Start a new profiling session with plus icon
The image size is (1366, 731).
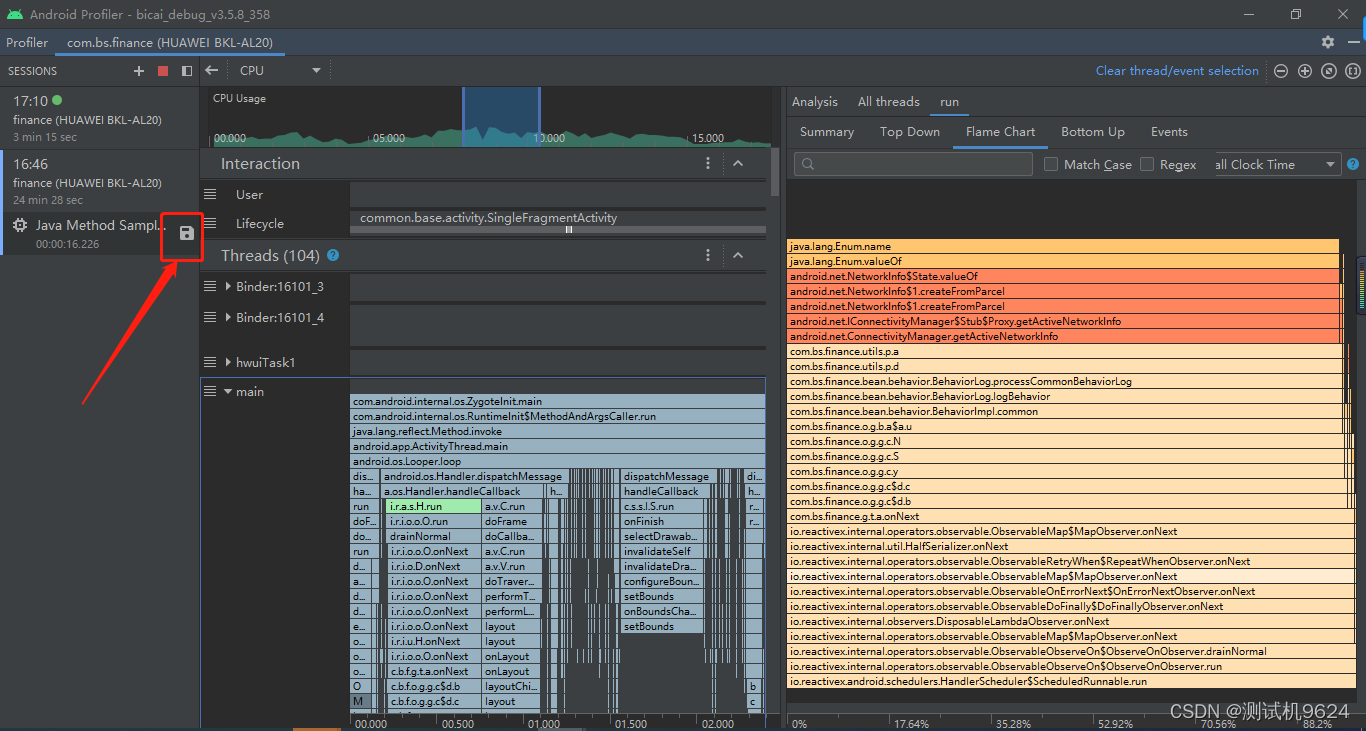tap(139, 71)
